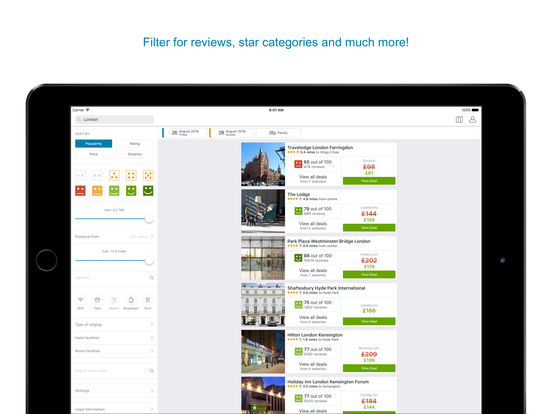Toggle the orange neutral-face rating filter
The image size is (552, 414).
[x=97, y=191]
